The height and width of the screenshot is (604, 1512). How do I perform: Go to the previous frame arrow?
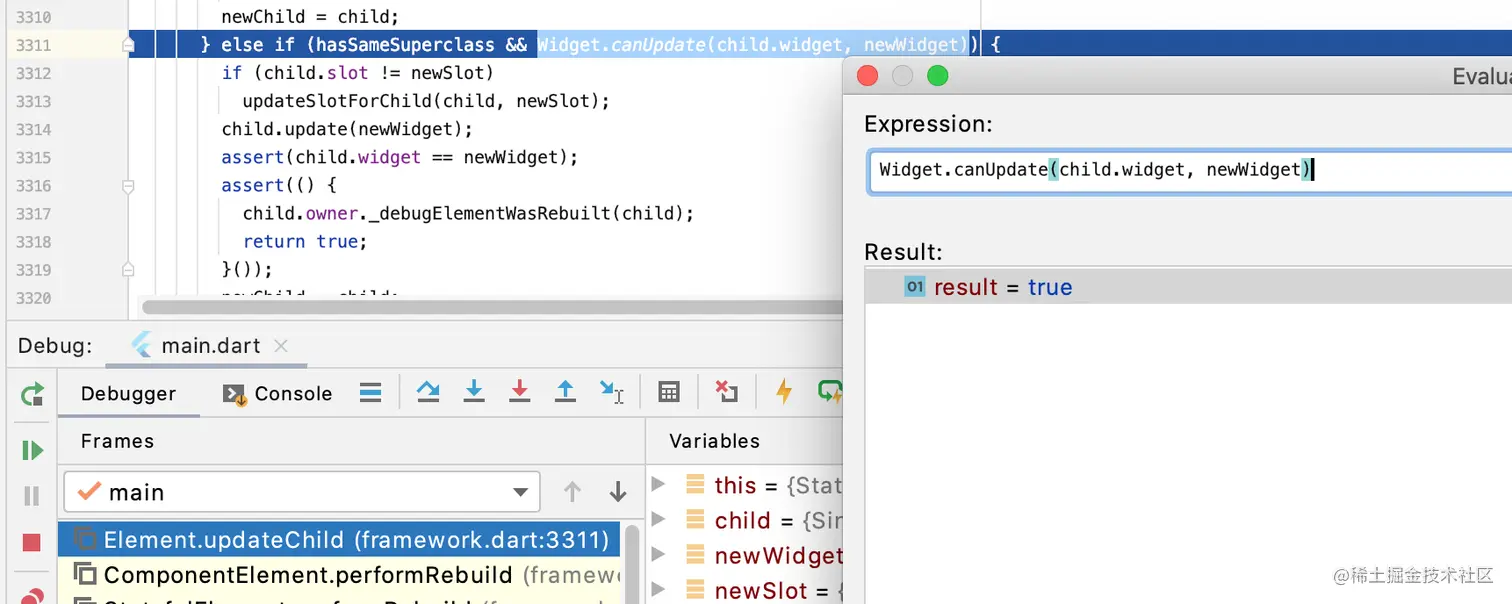[x=572, y=492]
